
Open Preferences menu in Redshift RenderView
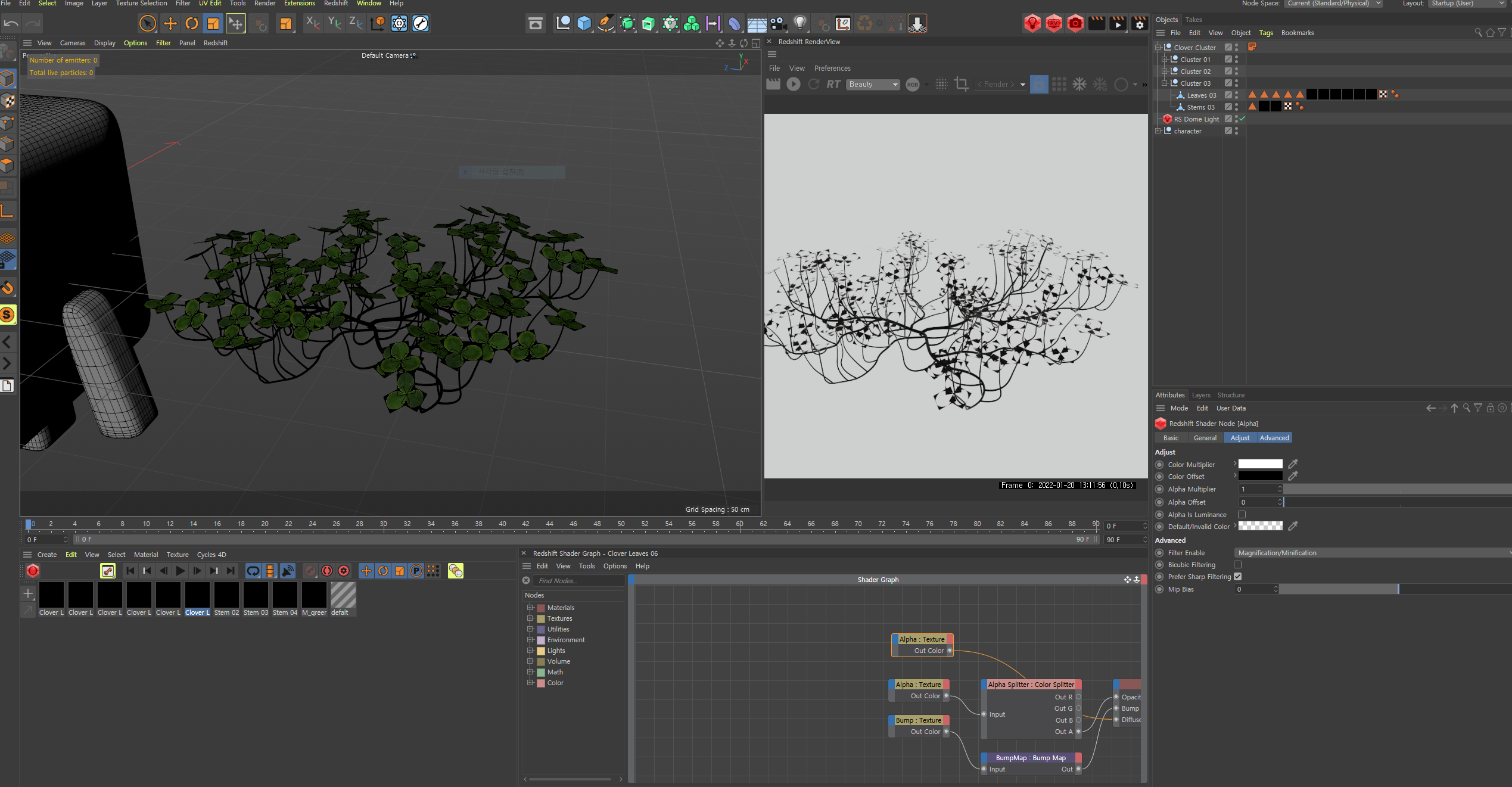point(832,69)
